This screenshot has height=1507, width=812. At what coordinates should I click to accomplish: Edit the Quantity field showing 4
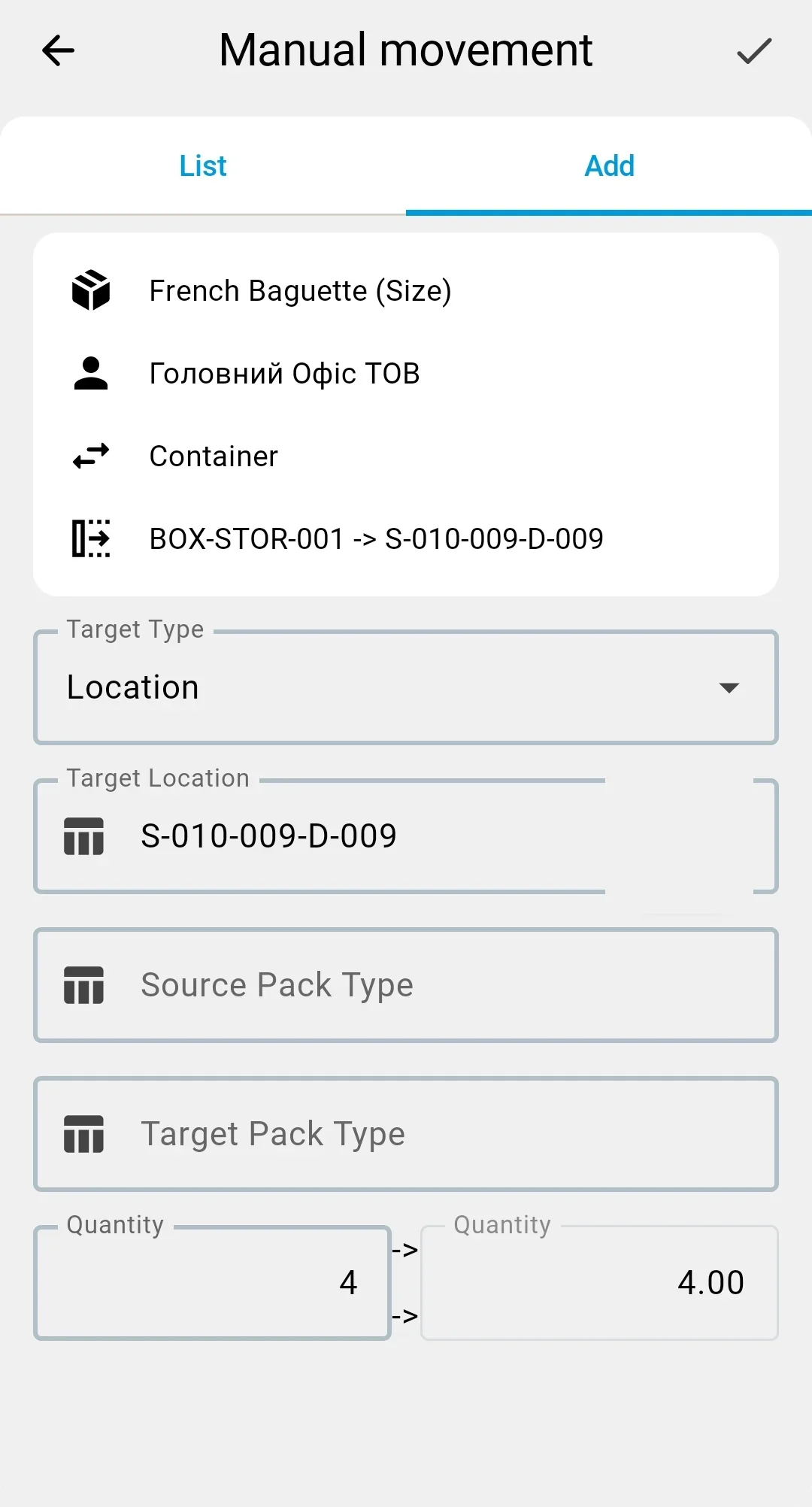[x=213, y=1283]
